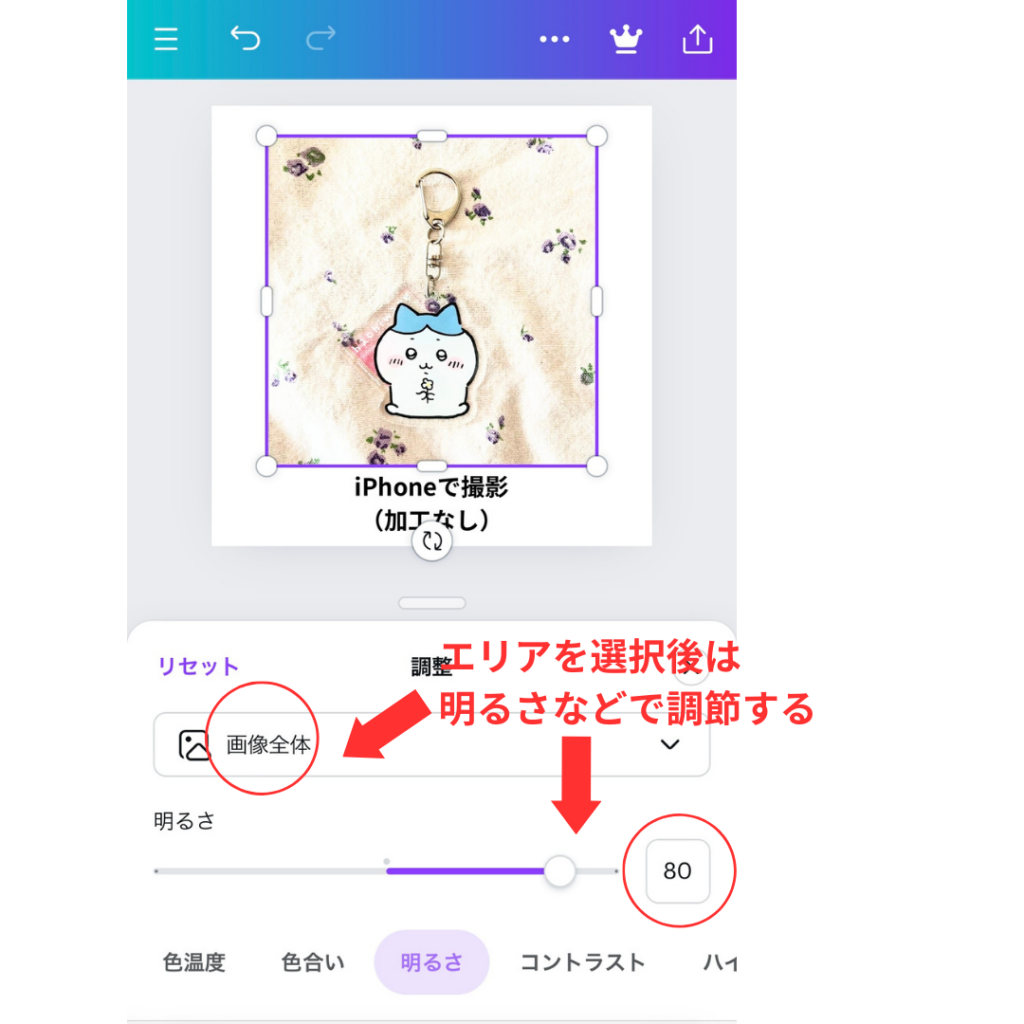This screenshot has height=1024, width=1024.
Task: Redo the undone action
Action: click(321, 38)
